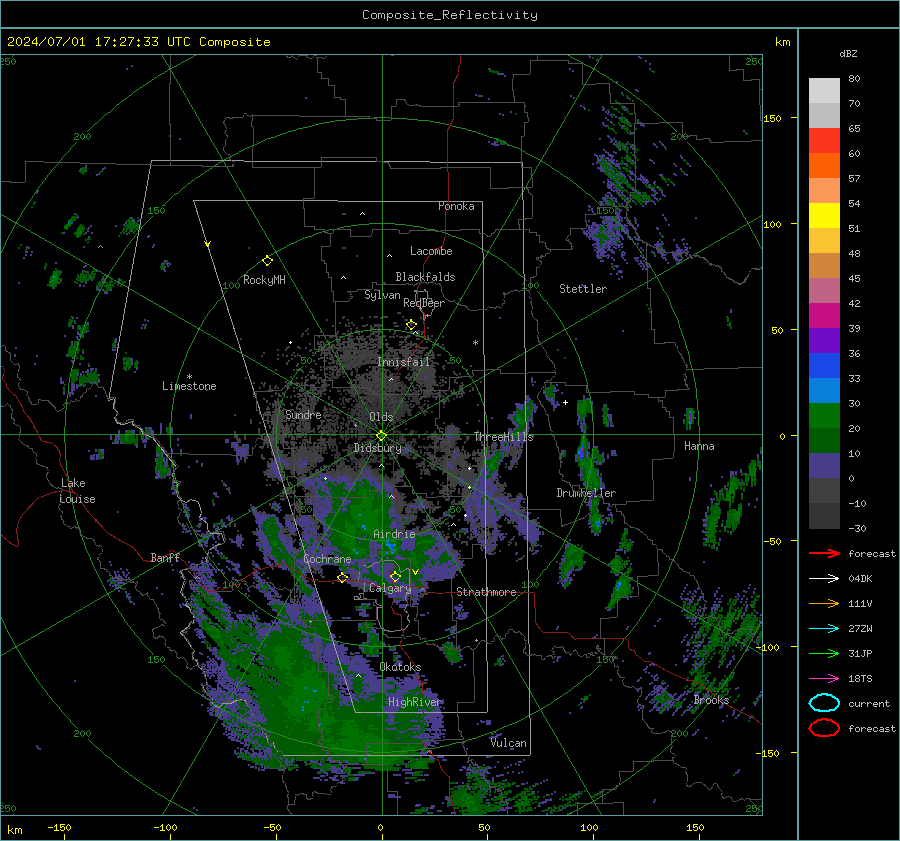900x841 pixels.
Task: Click the Lacombe town label
Action: [x=430, y=251]
